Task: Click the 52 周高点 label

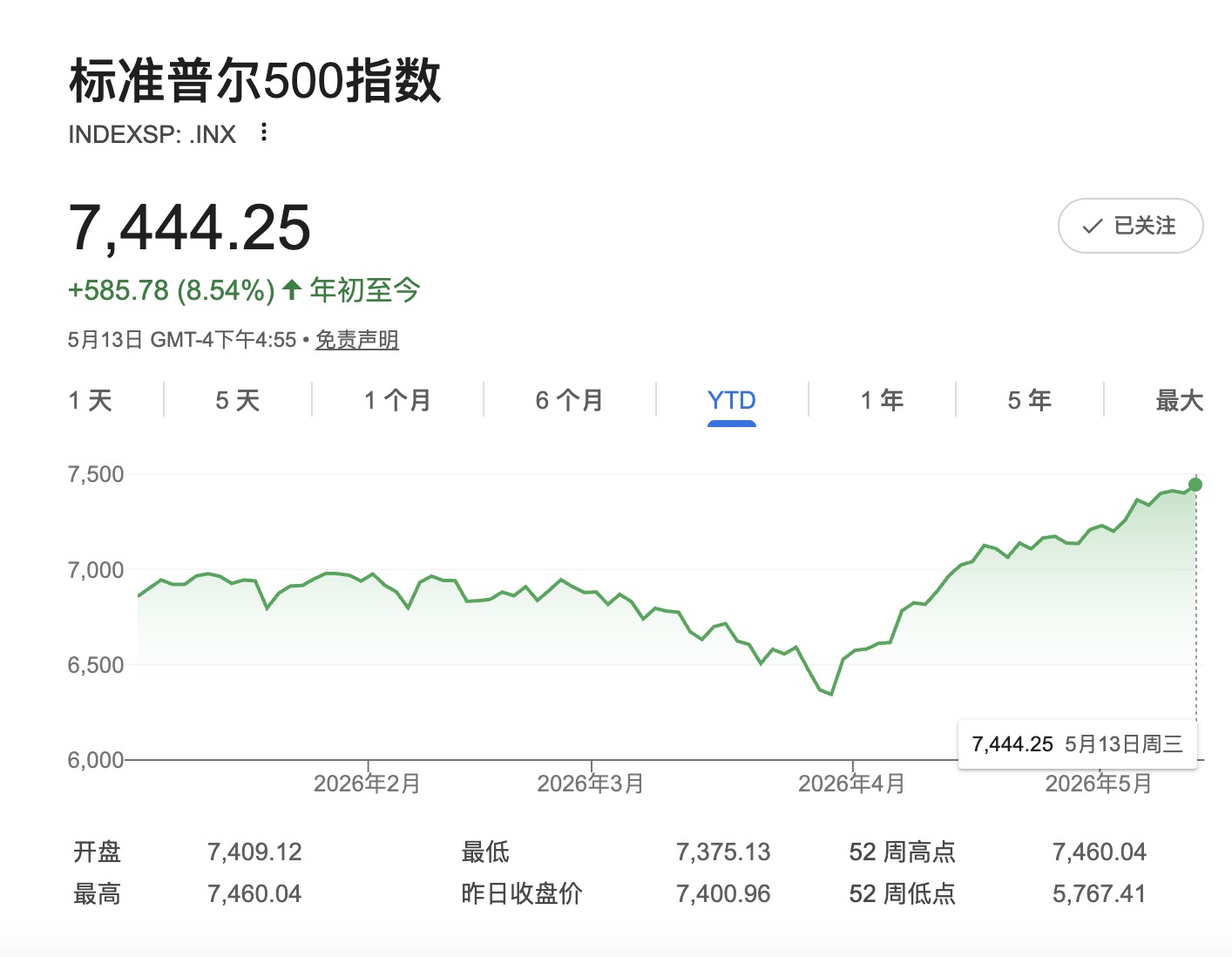Action: (x=903, y=852)
